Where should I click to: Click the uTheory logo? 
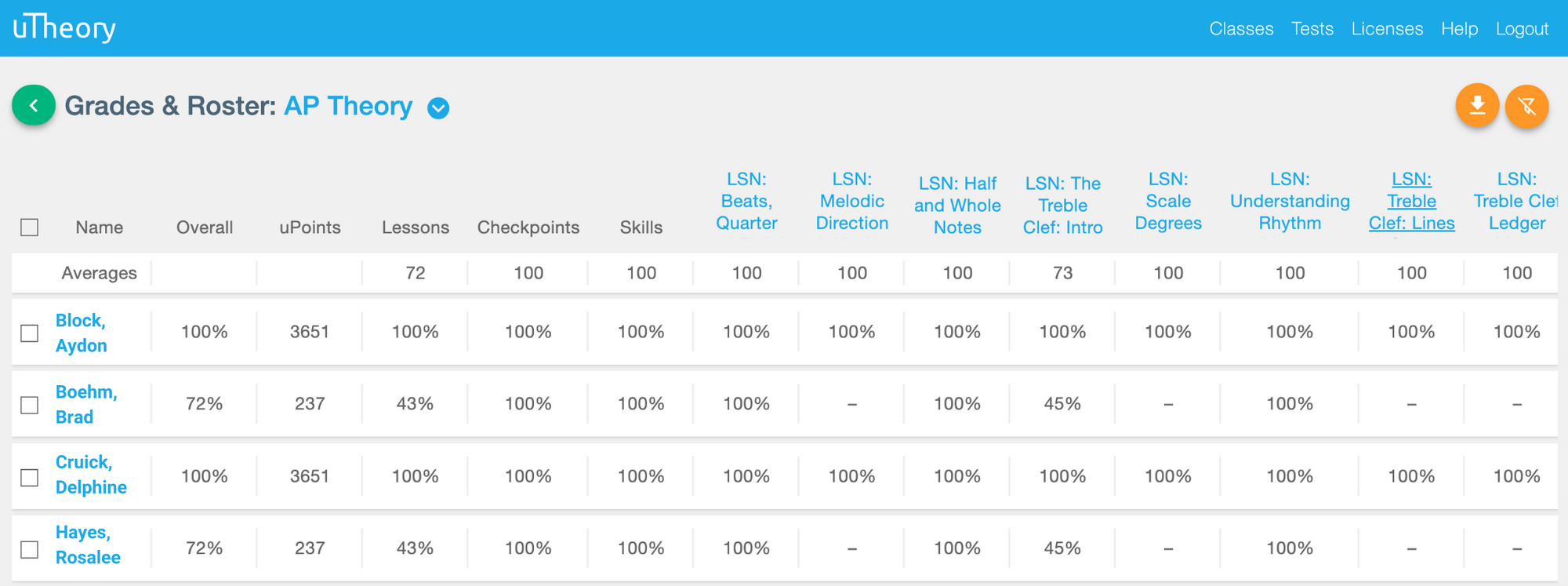click(x=64, y=28)
